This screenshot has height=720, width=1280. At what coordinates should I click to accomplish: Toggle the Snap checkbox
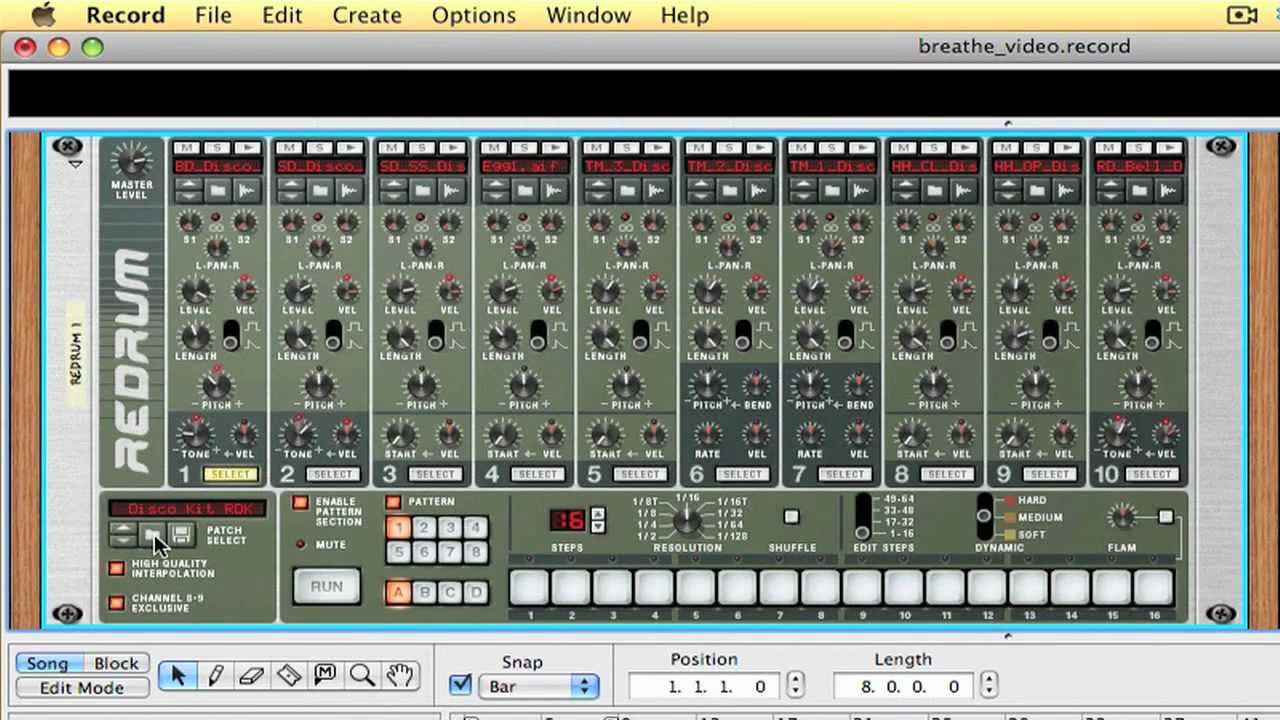pos(460,685)
